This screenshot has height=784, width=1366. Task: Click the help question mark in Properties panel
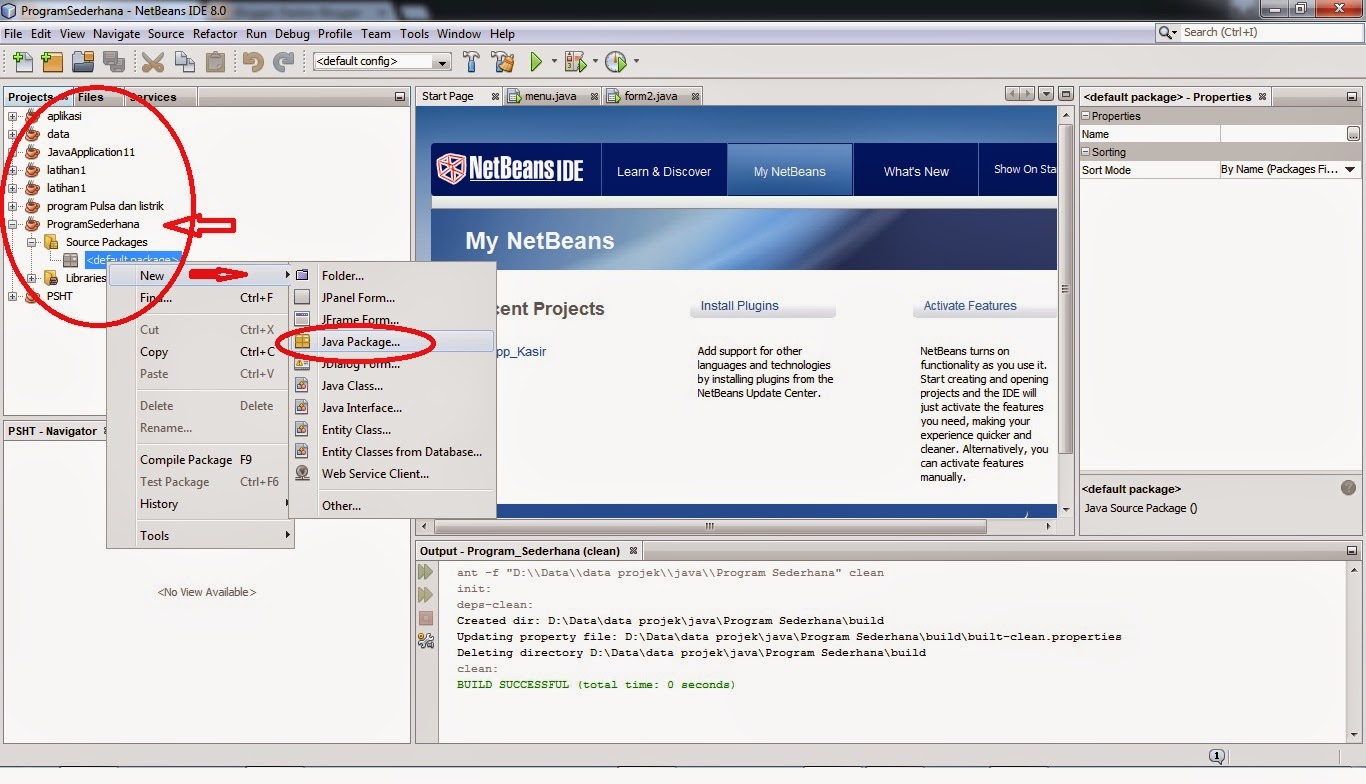pyautogui.click(x=1348, y=488)
